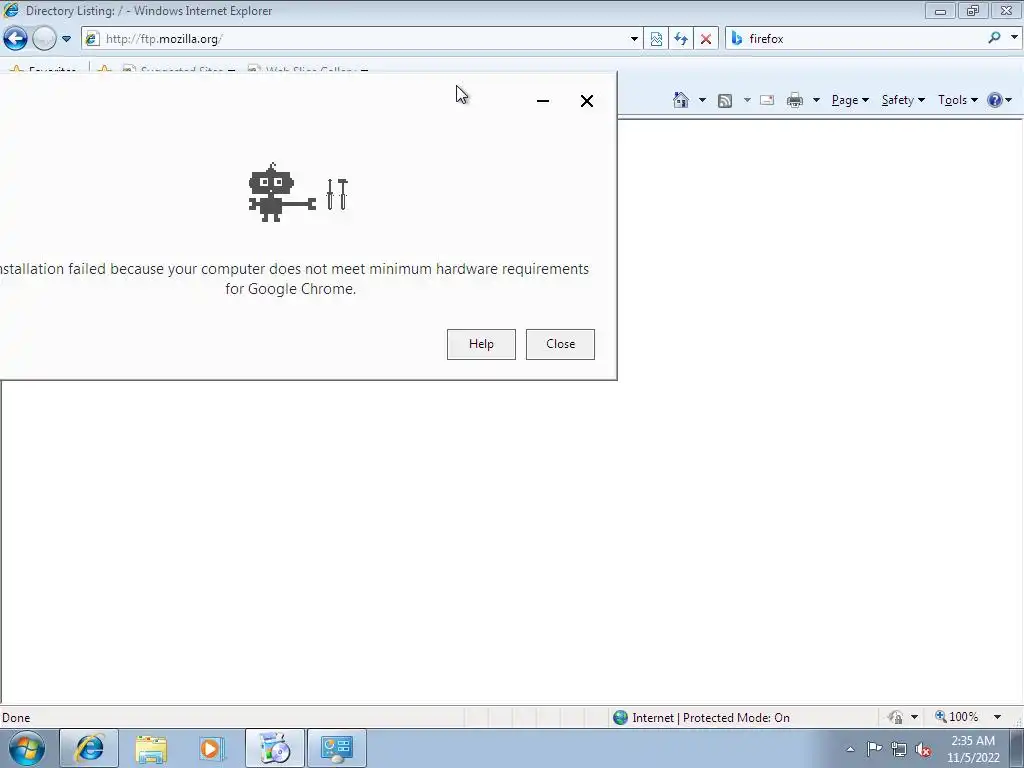
Task: Click Action Center flag tray icon
Action: (x=874, y=749)
